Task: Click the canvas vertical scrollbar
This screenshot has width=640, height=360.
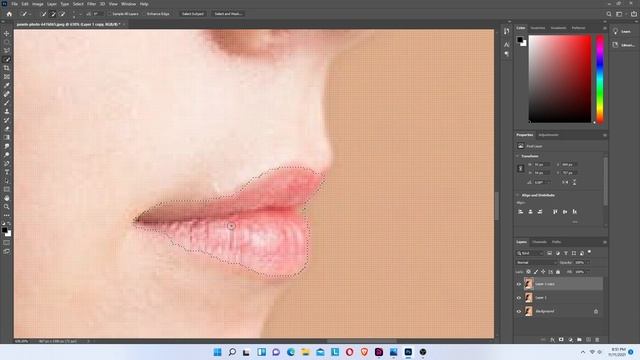Action: [x=497, y=206]
